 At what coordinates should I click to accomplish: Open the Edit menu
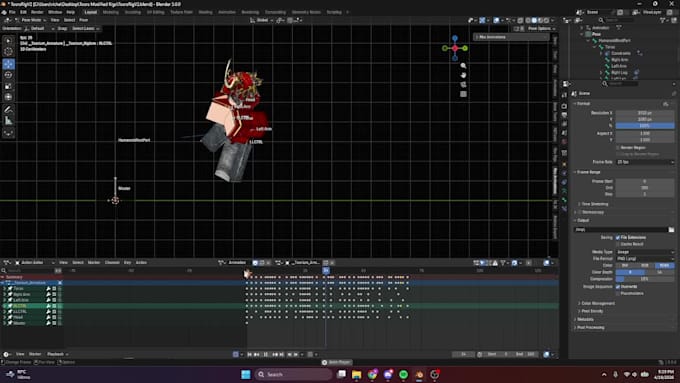pos(23,12)
